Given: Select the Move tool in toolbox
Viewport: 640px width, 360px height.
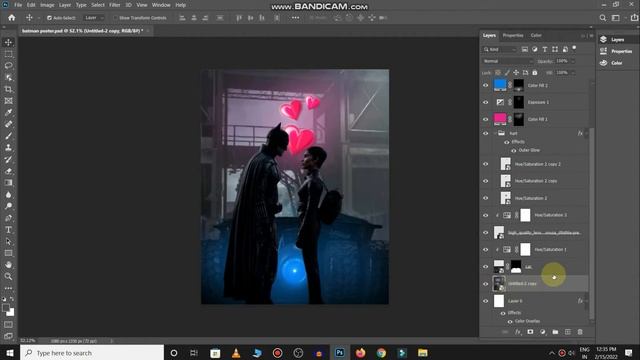Looking at the screenshot, I should pos(8,42).
